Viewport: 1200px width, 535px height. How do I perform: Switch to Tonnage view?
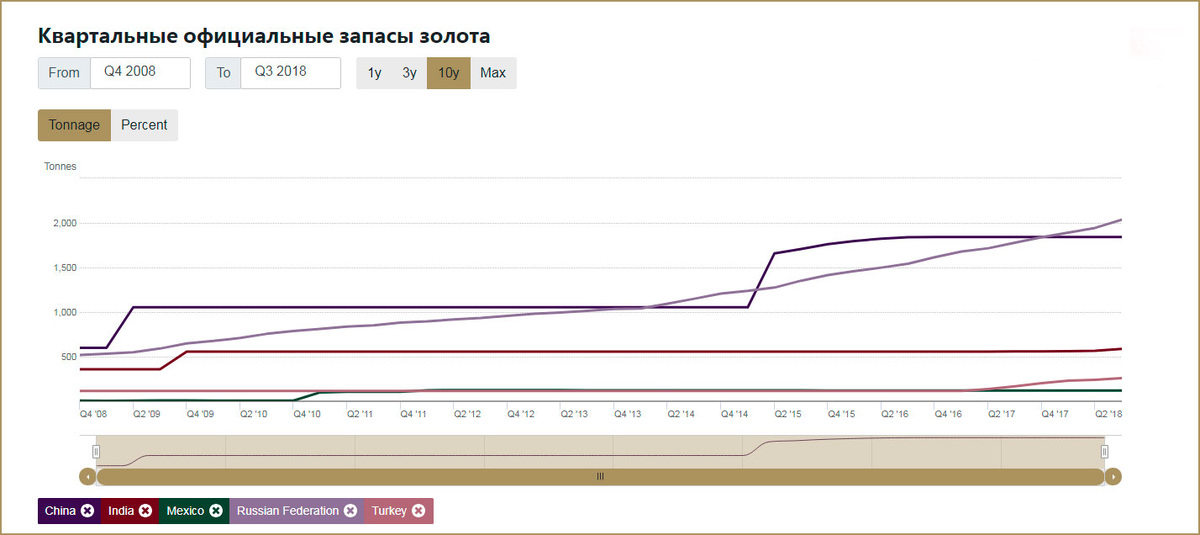(x=74, y=125)
